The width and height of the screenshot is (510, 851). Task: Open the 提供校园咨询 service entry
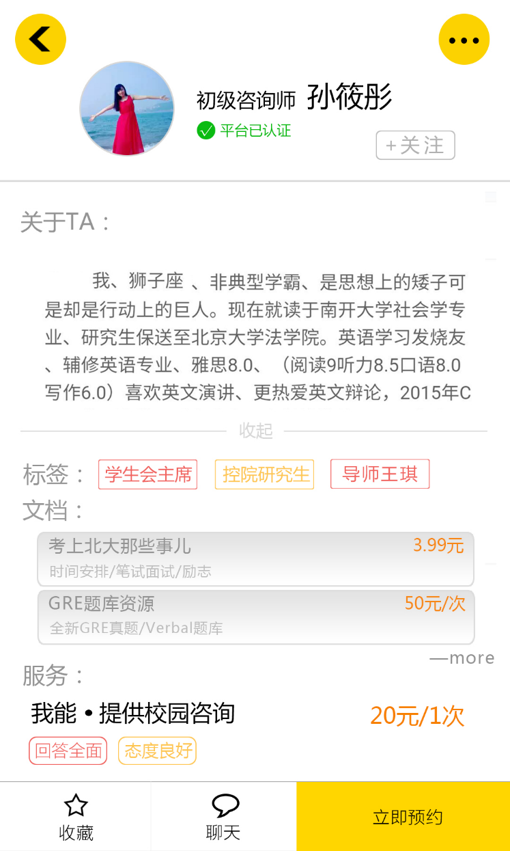coord(133,714)
